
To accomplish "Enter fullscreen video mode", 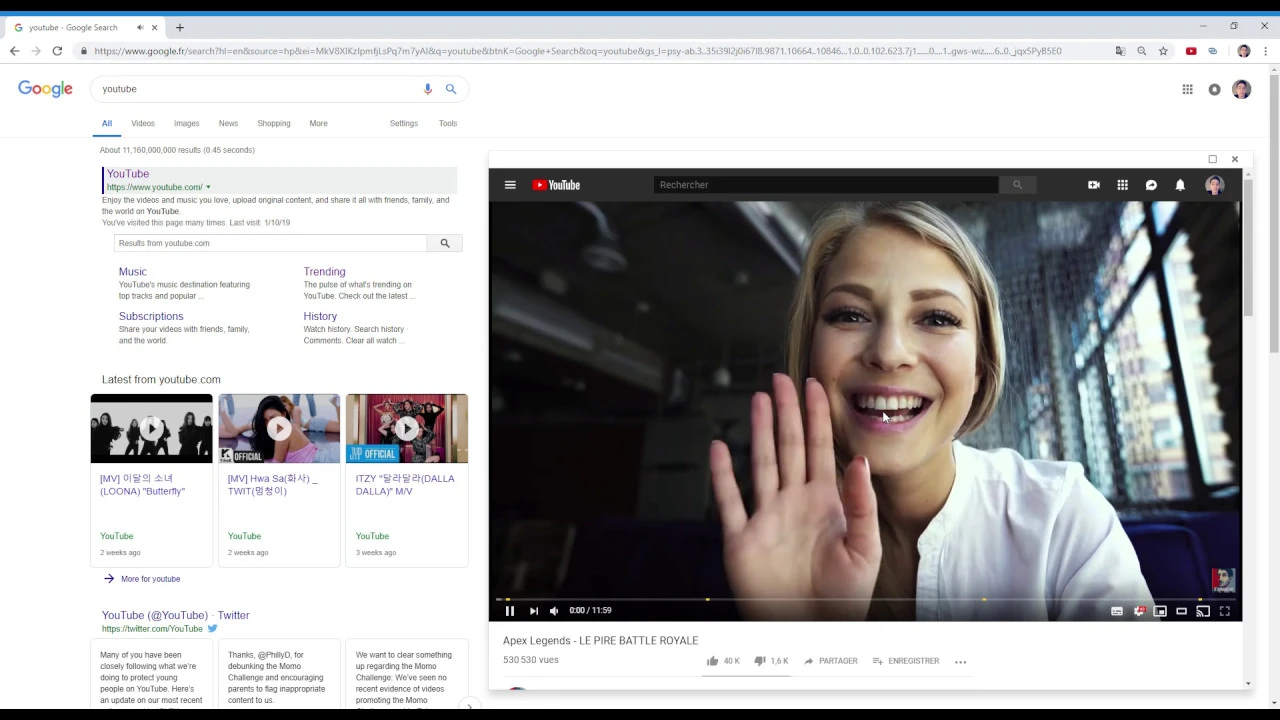I will 1225,611.
